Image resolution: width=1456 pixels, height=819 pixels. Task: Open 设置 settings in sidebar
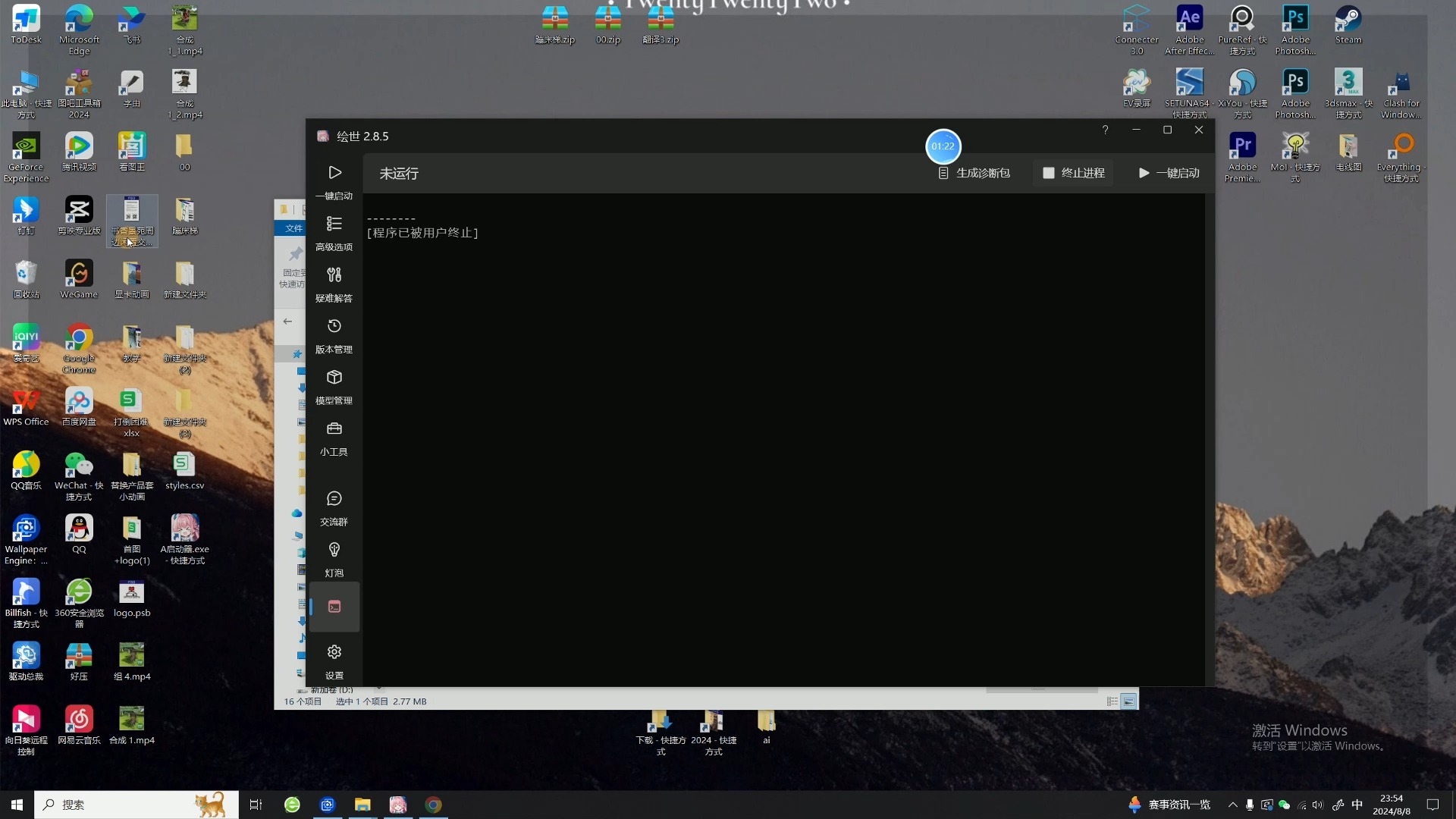pyautogui.click(x=334, y=661)
